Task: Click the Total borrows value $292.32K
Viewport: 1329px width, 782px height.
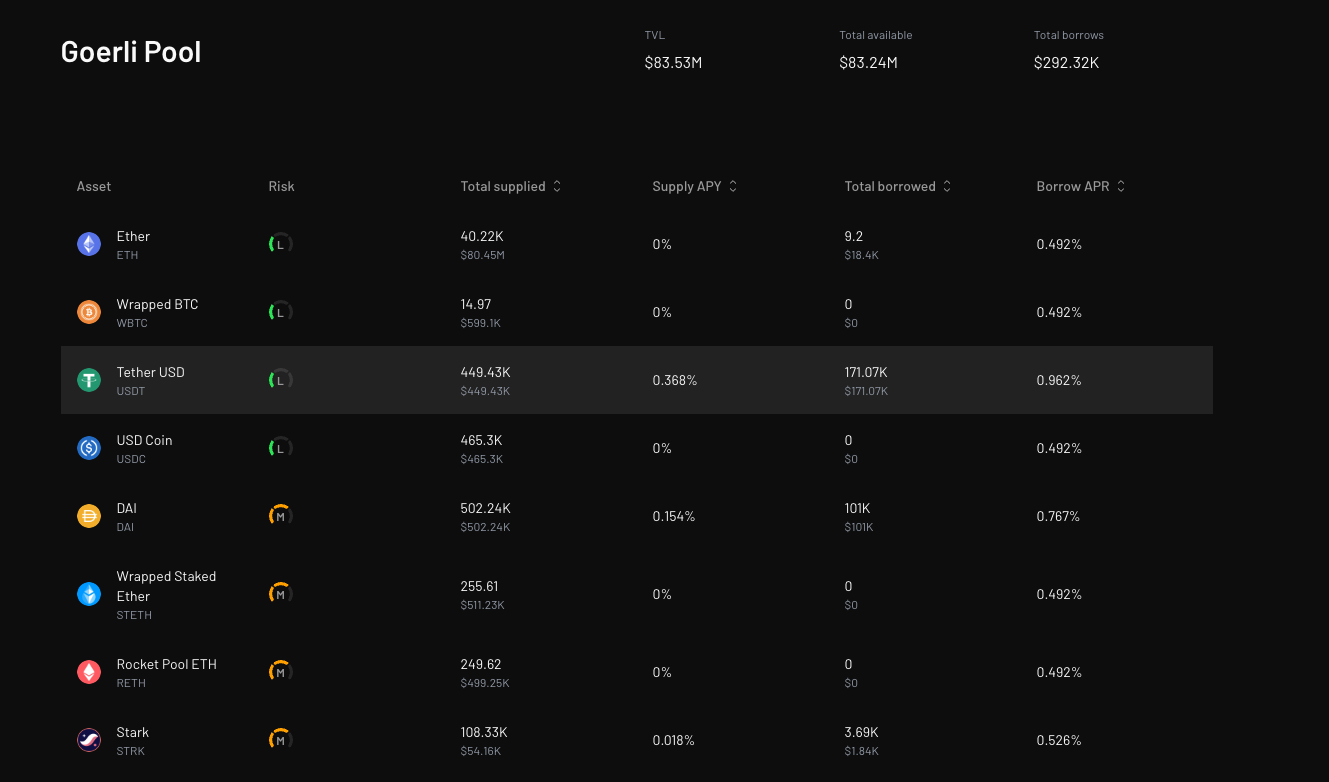Action: tap(1066, 63)
